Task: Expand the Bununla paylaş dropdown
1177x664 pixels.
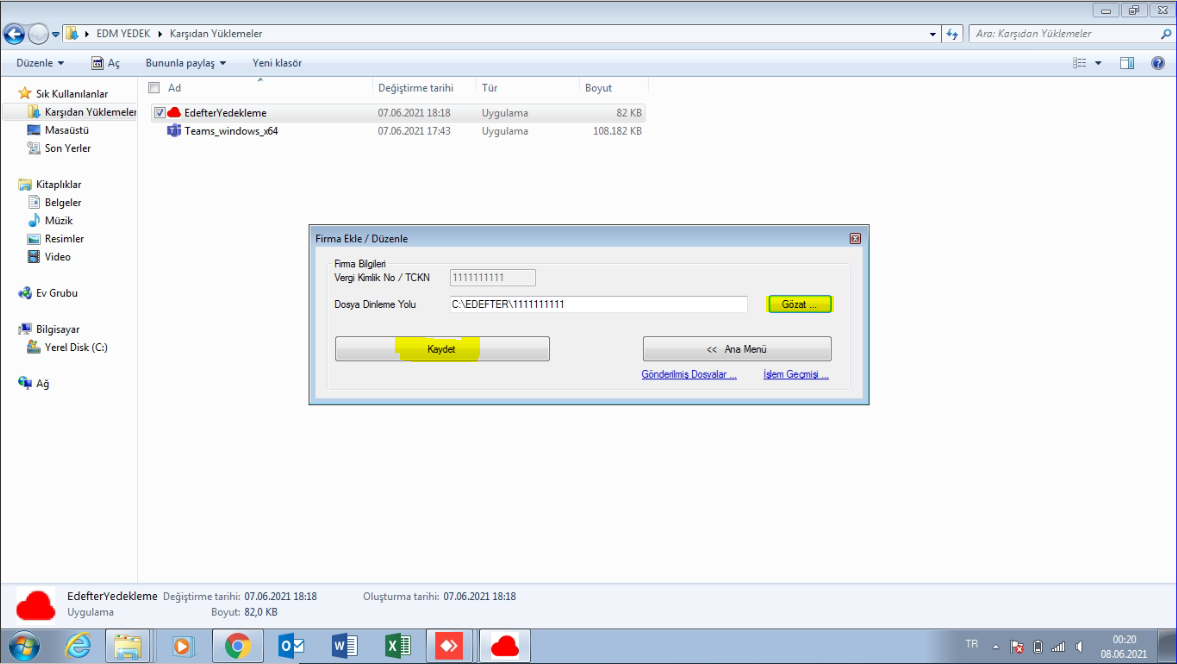Action: [186, 63]
